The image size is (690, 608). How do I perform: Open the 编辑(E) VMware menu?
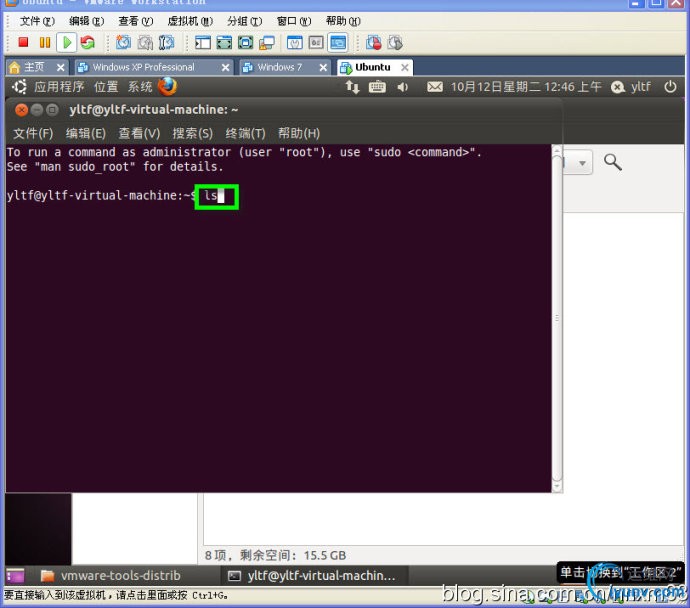[86, 21]
